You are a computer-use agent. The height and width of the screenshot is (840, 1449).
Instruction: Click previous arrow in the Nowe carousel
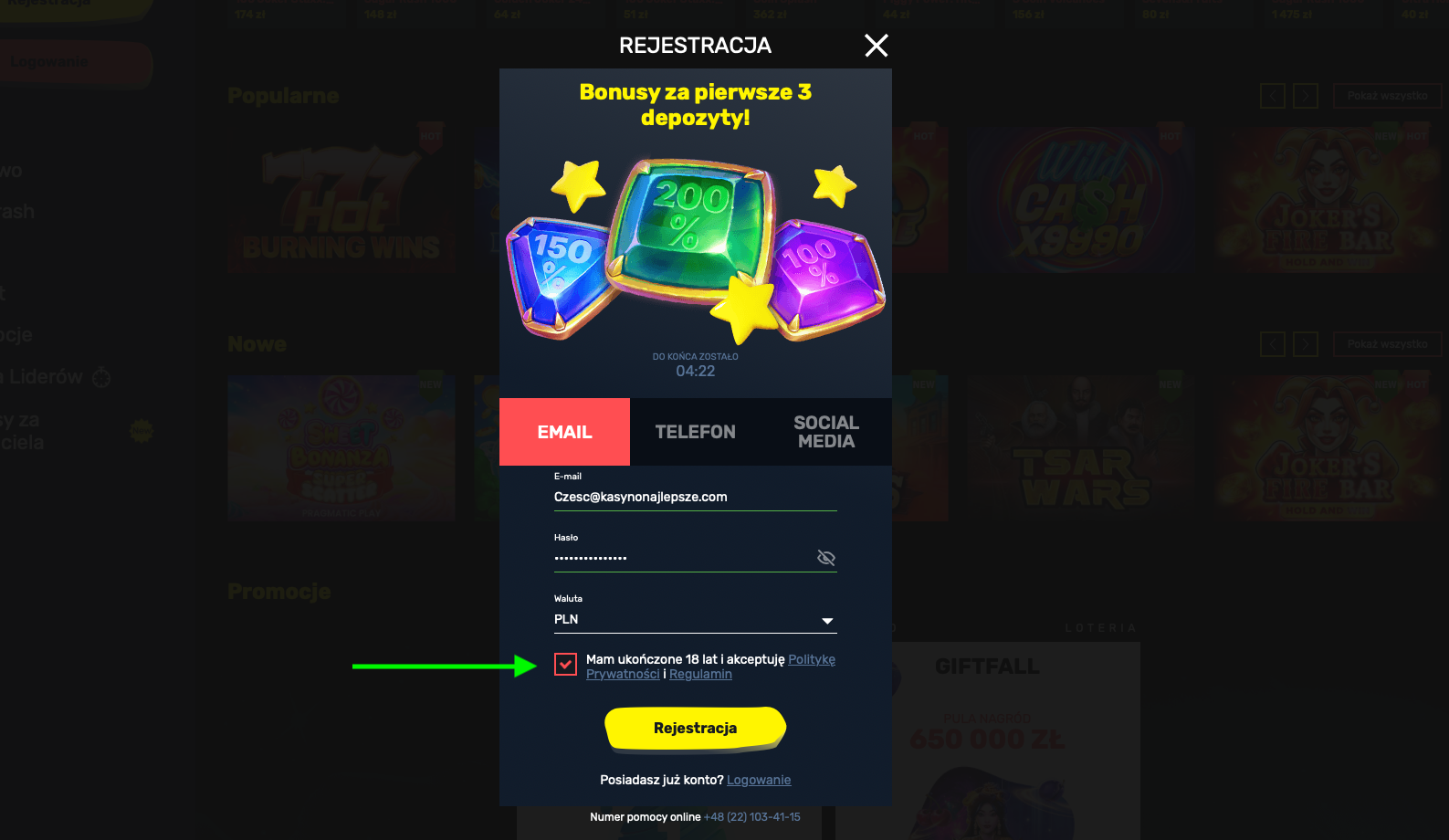[1273, 344]
